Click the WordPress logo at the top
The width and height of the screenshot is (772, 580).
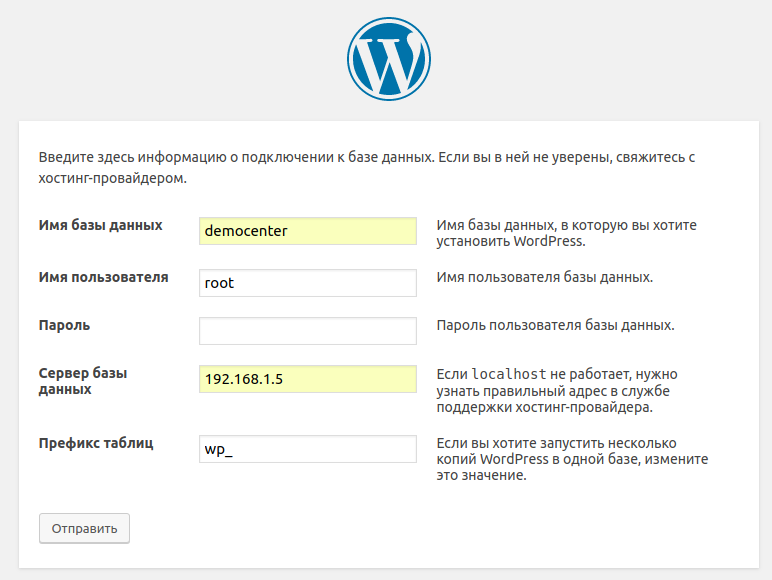point(388,59)
